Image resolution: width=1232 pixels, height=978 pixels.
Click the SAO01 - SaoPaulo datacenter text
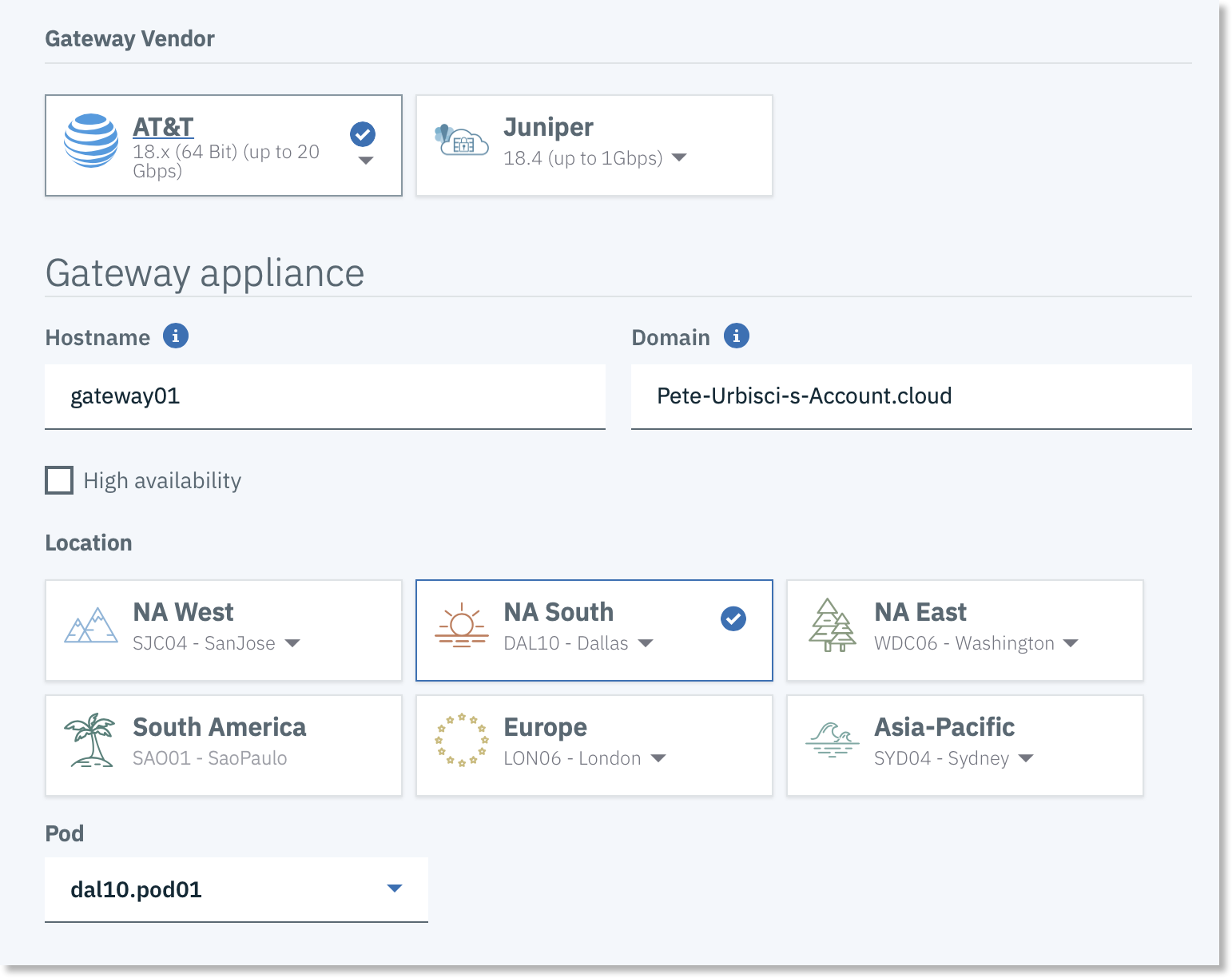[x=210, y=758]
